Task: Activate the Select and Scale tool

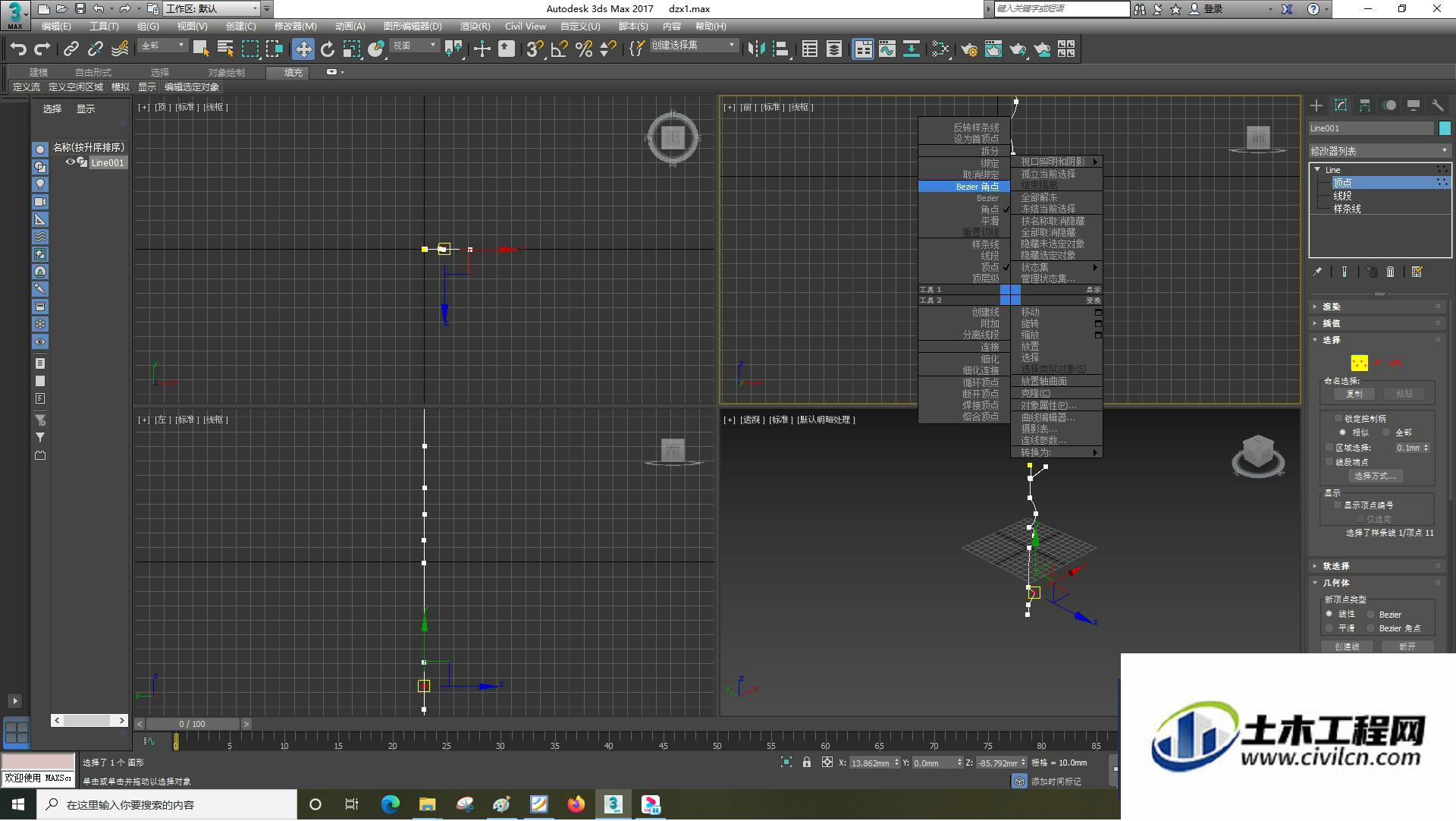Action: point(352,49)
